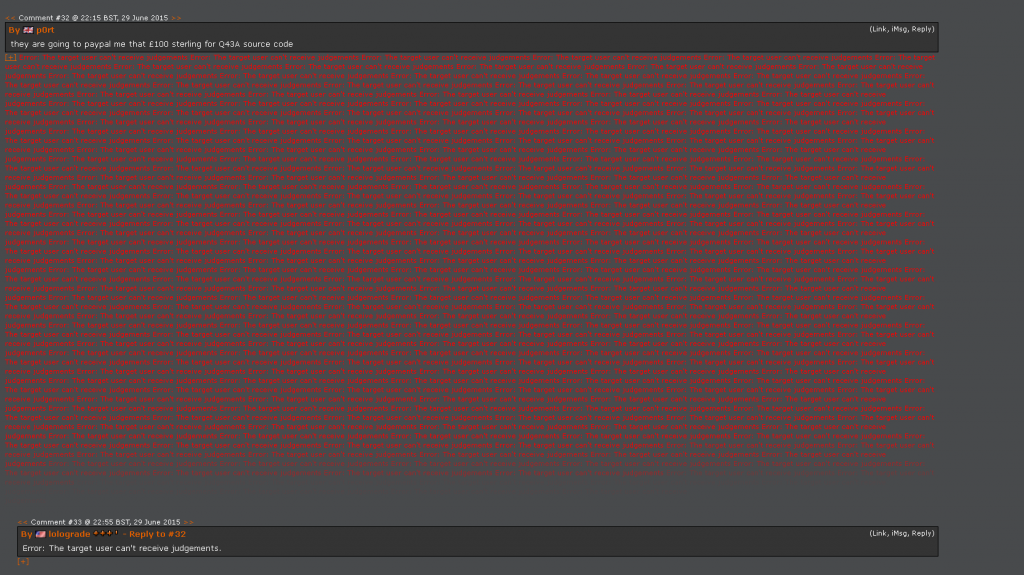Click the >> arrows after Comment #32
The width and height of the screenshot is (1024, 575).
coord(177,18)
